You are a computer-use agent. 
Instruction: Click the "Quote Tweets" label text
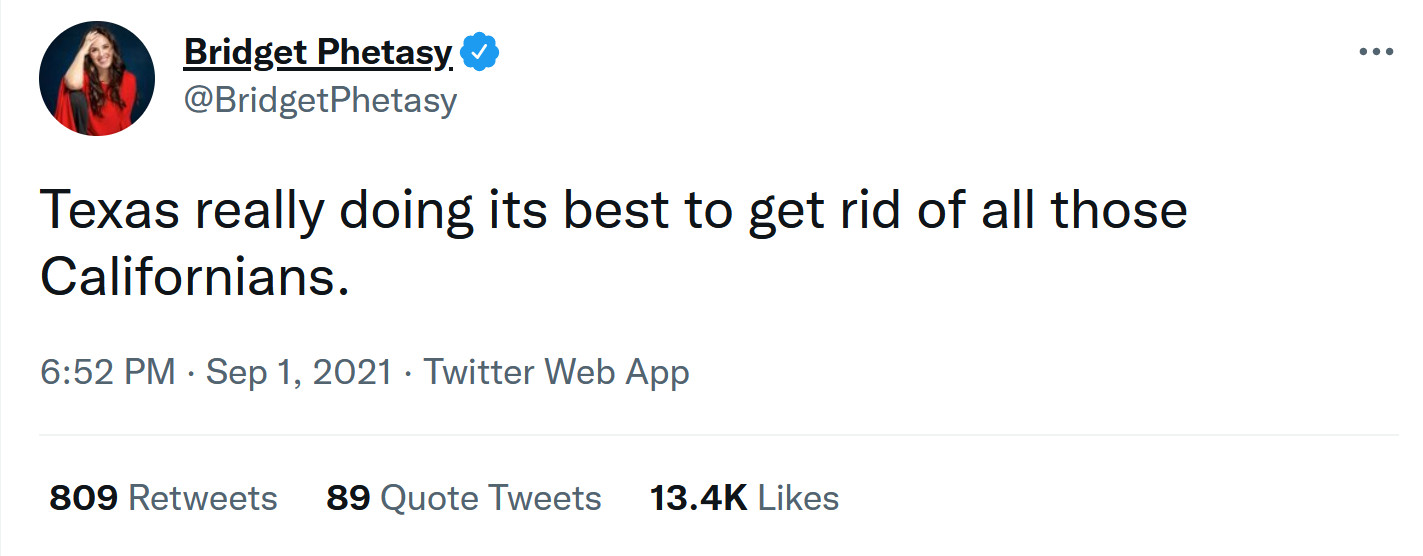coord(492,497)
